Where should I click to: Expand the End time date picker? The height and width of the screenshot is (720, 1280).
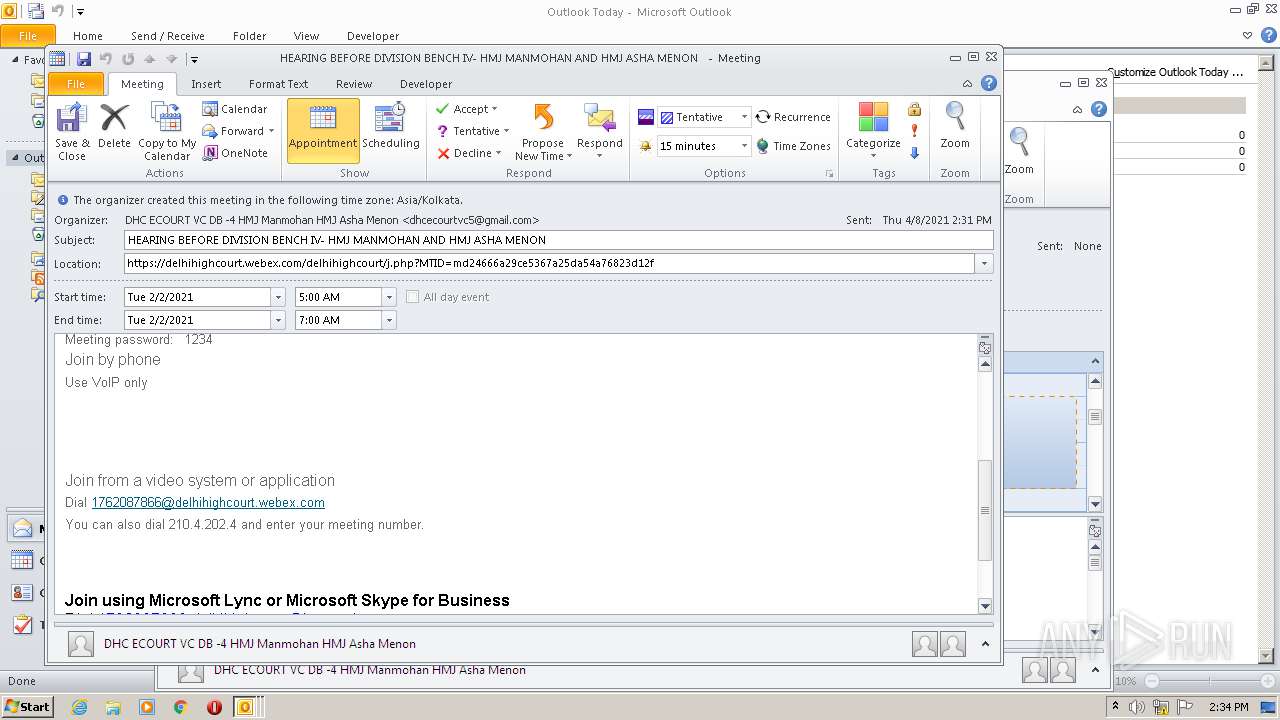click(x=278, y=320)
